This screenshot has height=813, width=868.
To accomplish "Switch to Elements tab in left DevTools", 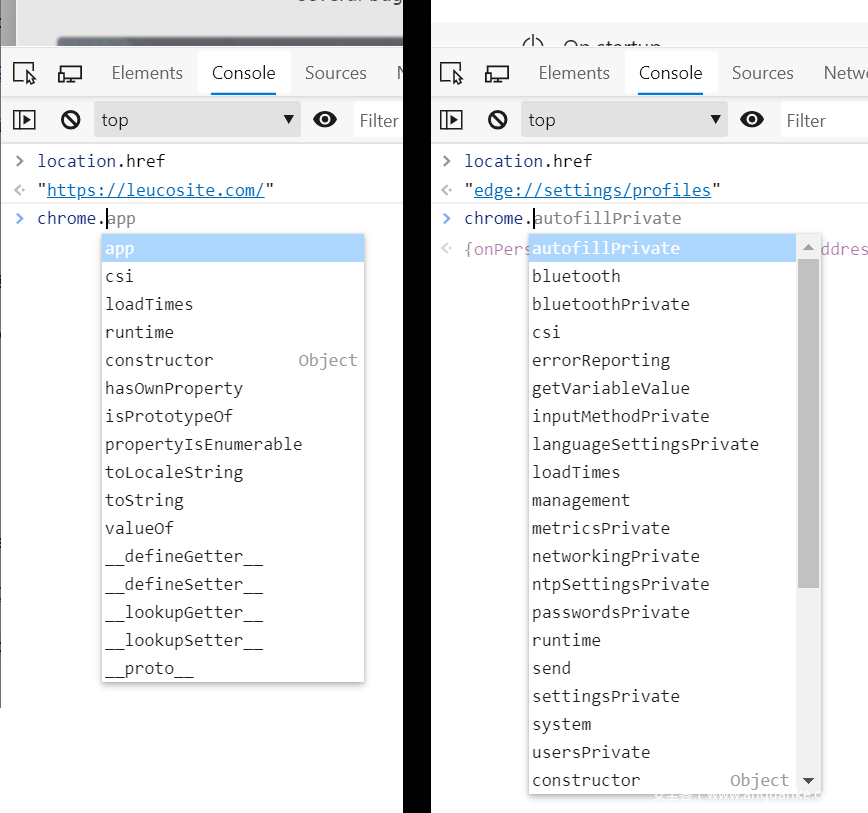I will 147,73.
